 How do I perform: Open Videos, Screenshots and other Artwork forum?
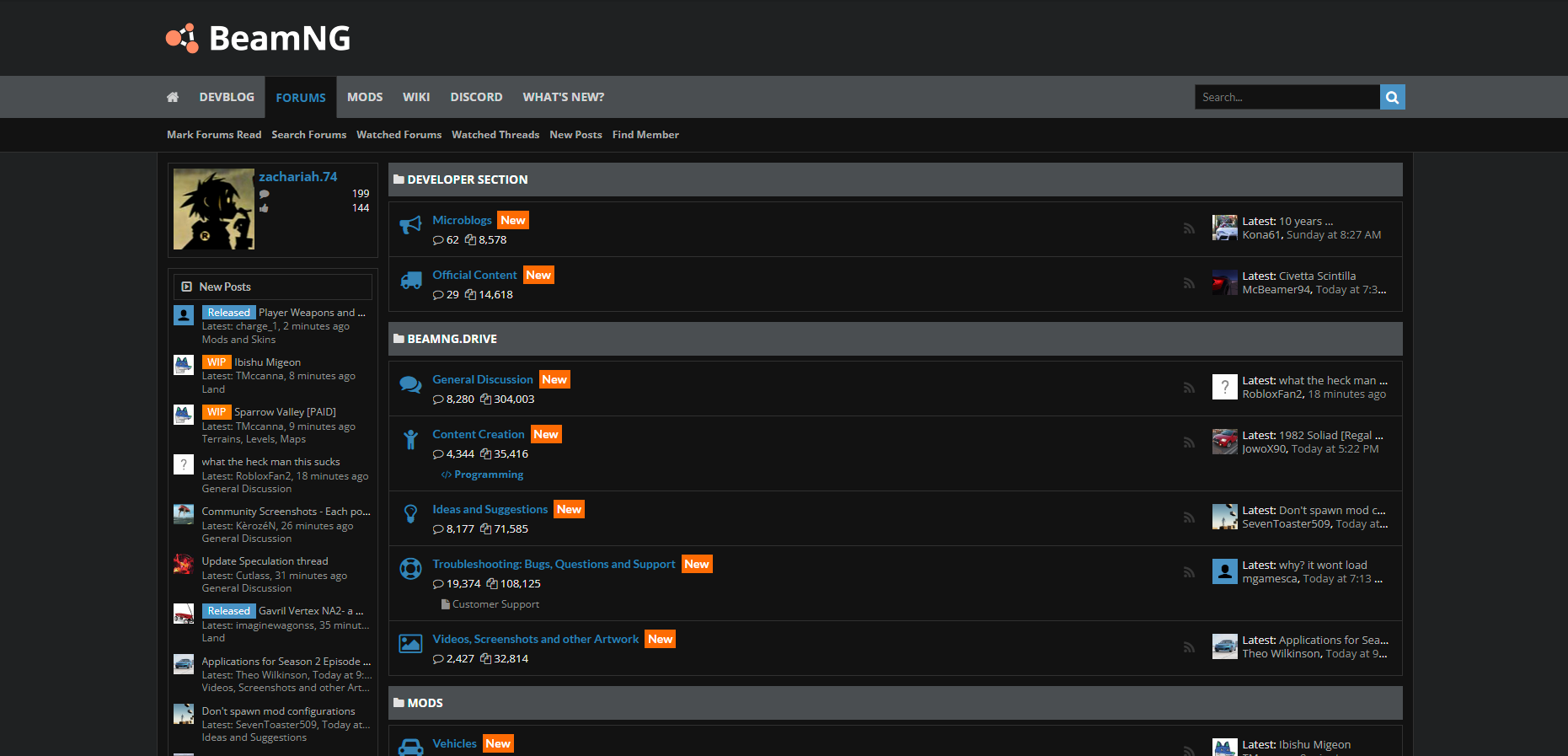pyautogui.click(x=536, y=639)
